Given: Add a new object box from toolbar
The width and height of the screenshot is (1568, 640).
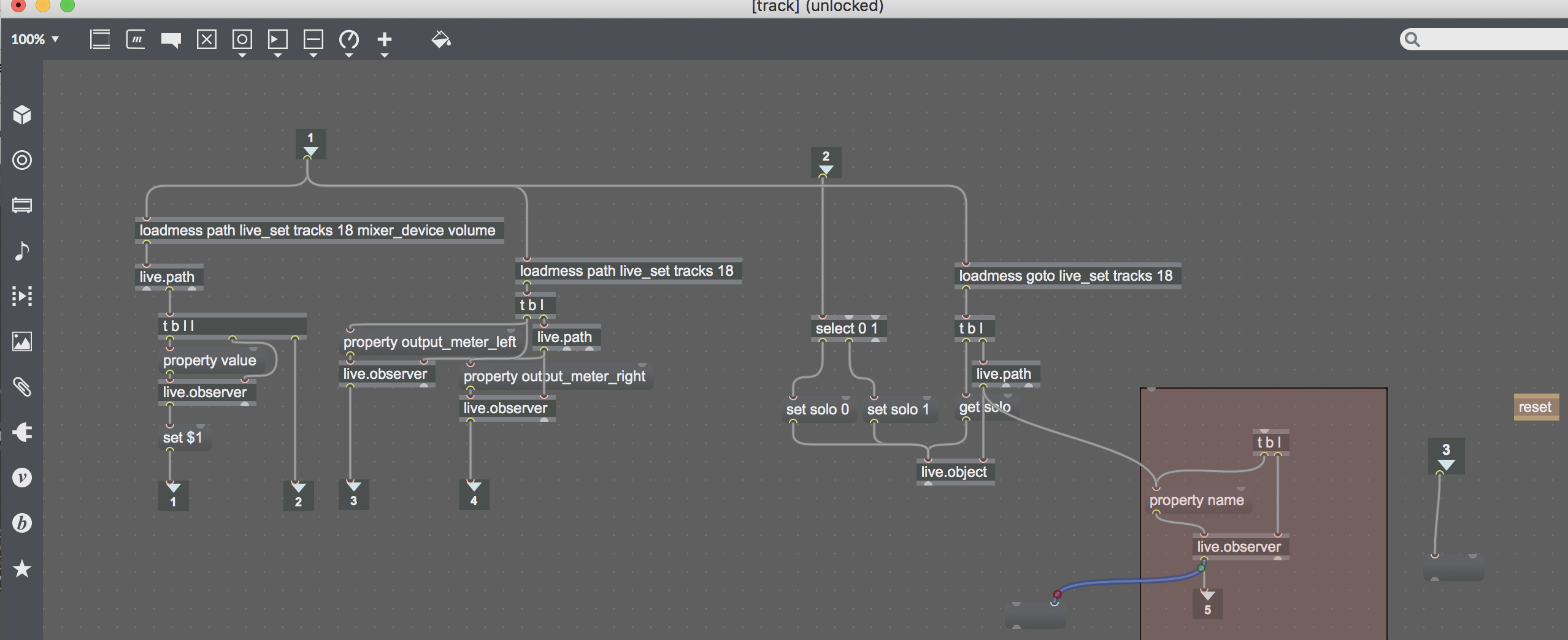Looking at the screenshot, I should click(x=100, y=40).
